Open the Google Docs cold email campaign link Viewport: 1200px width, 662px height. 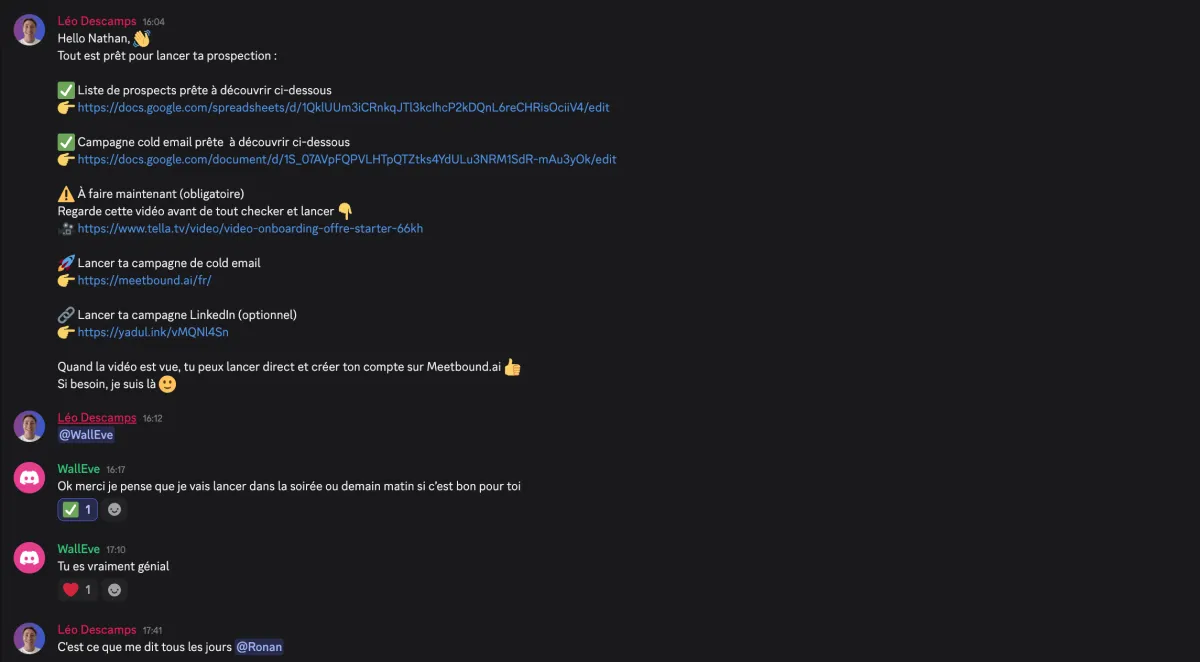coord(347,159)
